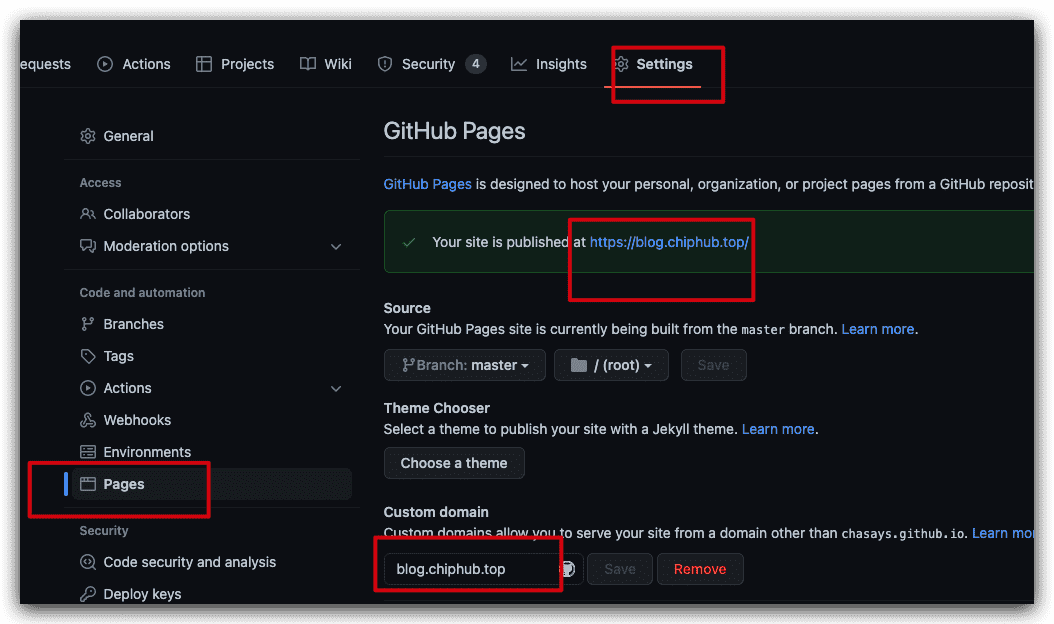Expand the sidebar Actions chevron

tap(336, 389)
